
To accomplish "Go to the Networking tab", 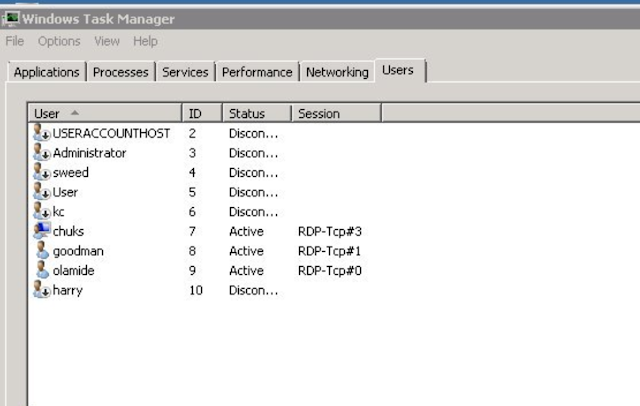I will [337, 72].
